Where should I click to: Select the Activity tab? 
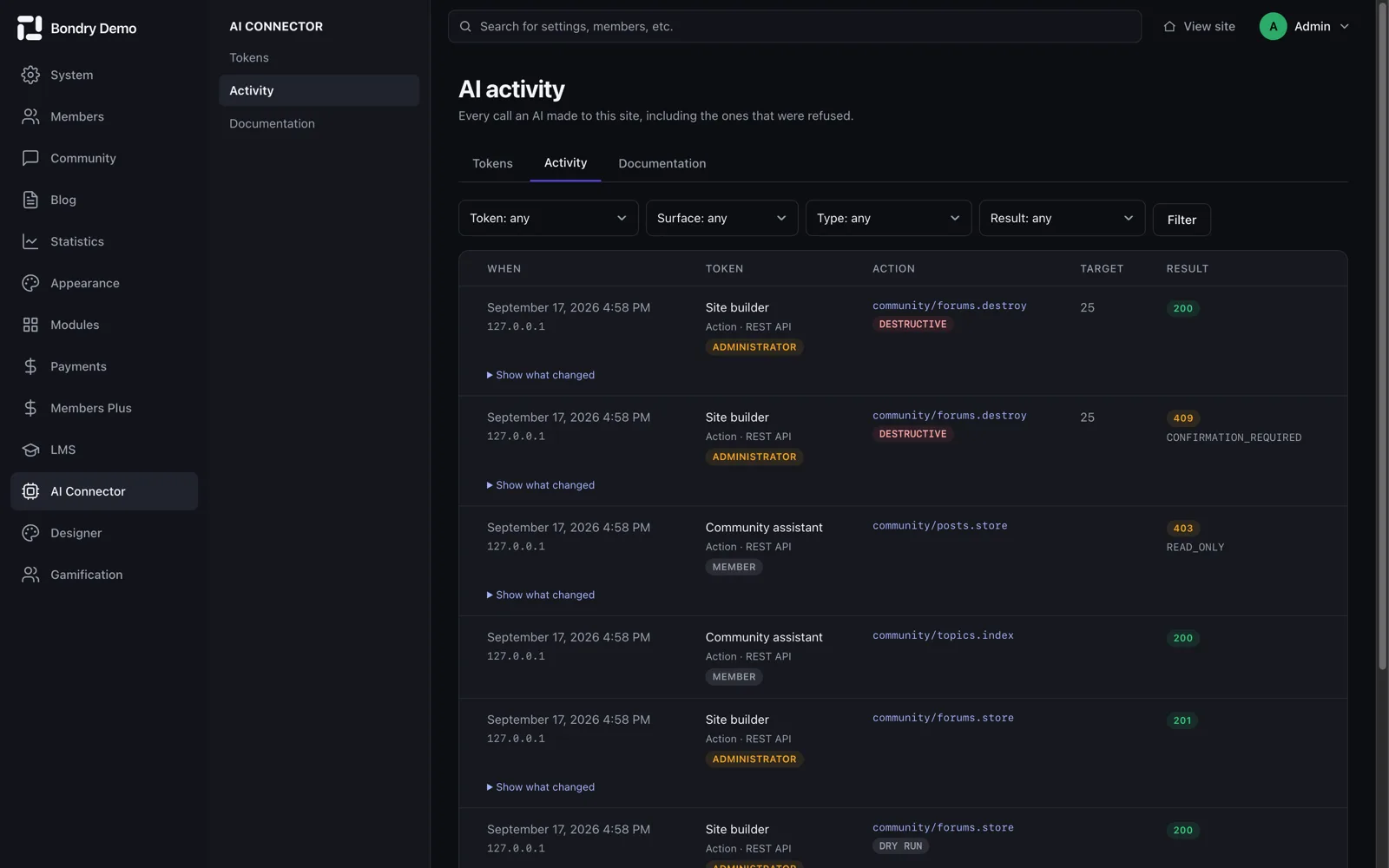coord(565,162)
